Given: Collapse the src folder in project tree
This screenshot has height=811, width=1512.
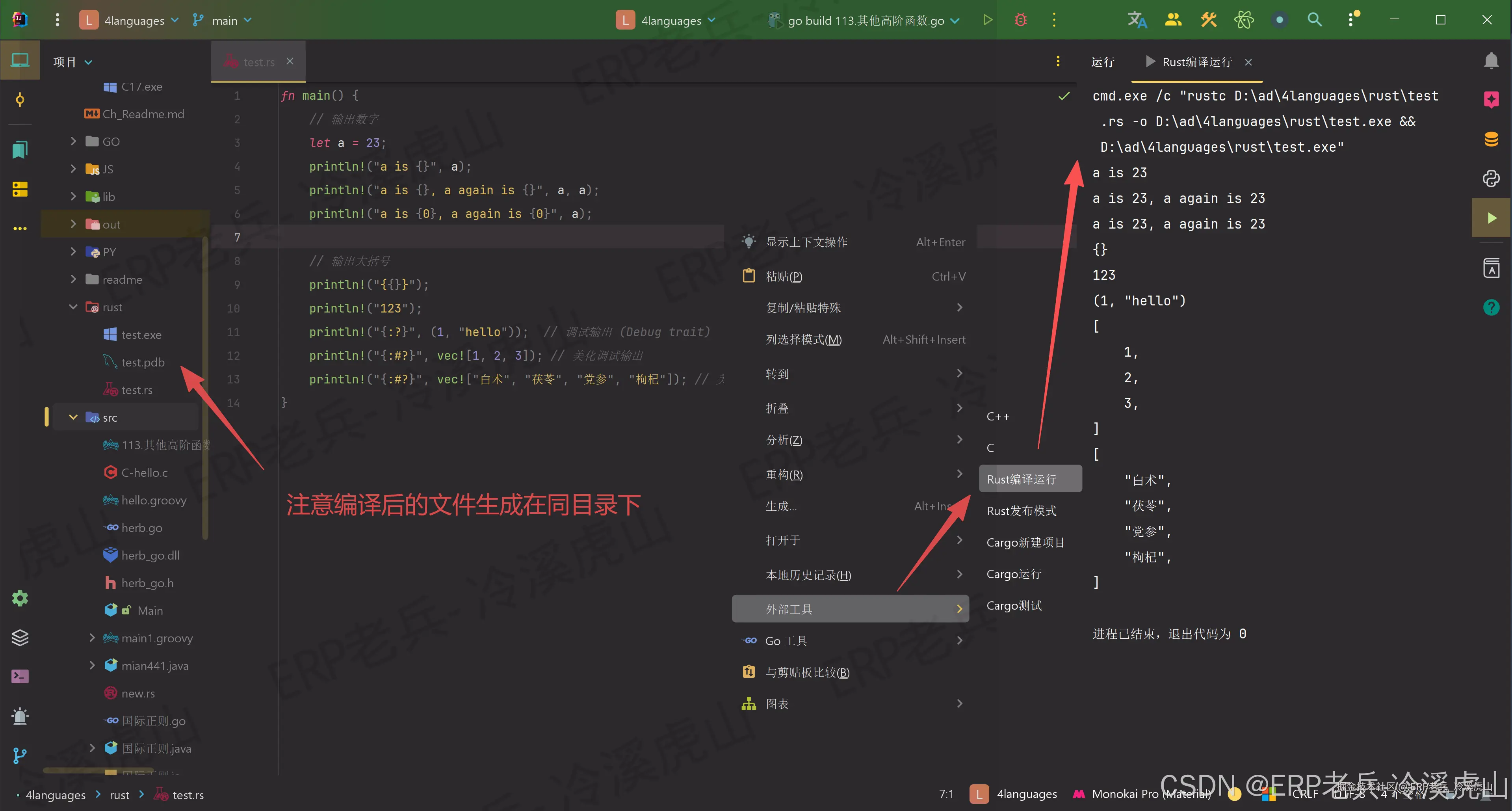Looking at the screenshot, I should coord(73,417).
